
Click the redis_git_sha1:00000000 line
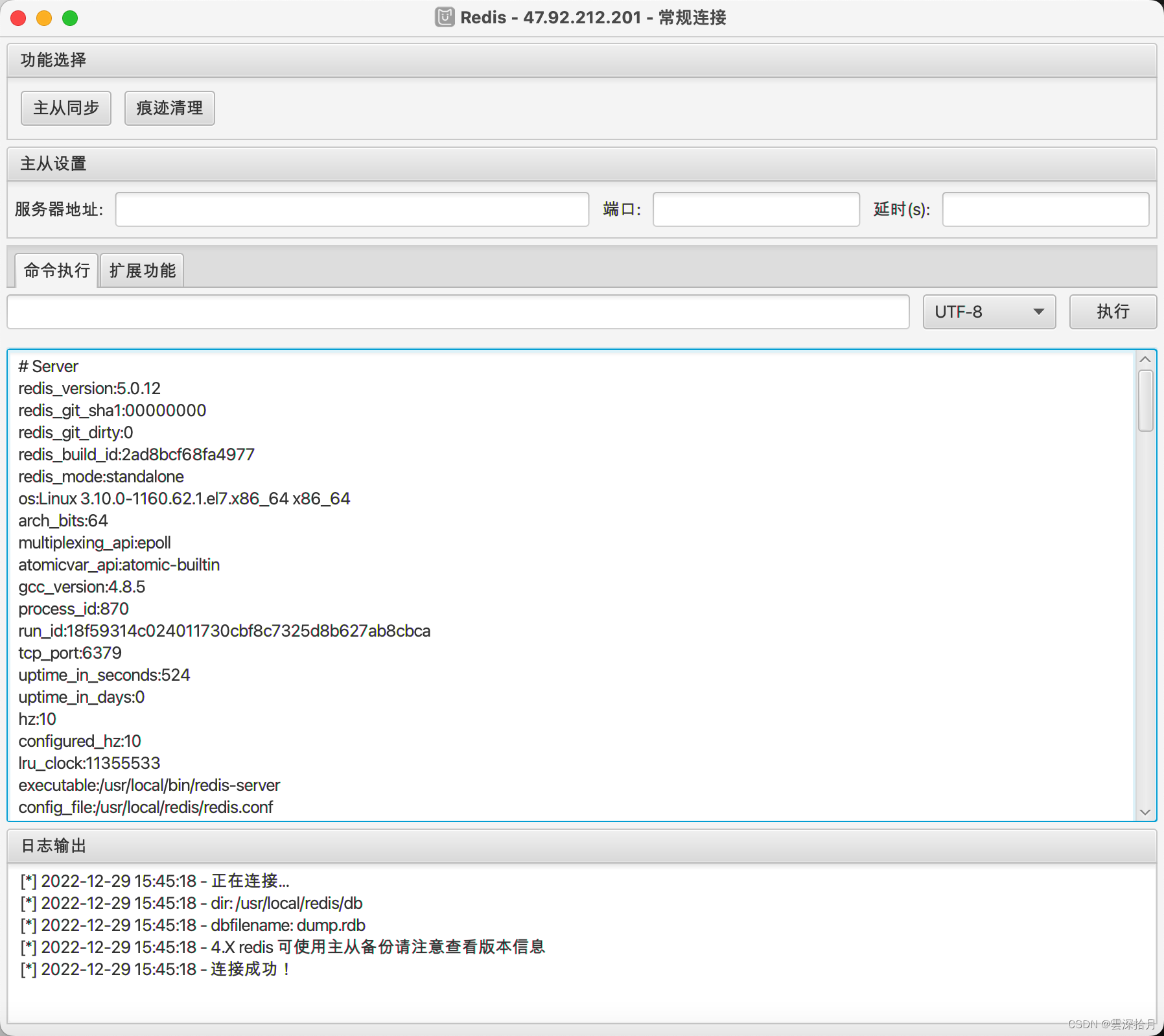[112, 410]
